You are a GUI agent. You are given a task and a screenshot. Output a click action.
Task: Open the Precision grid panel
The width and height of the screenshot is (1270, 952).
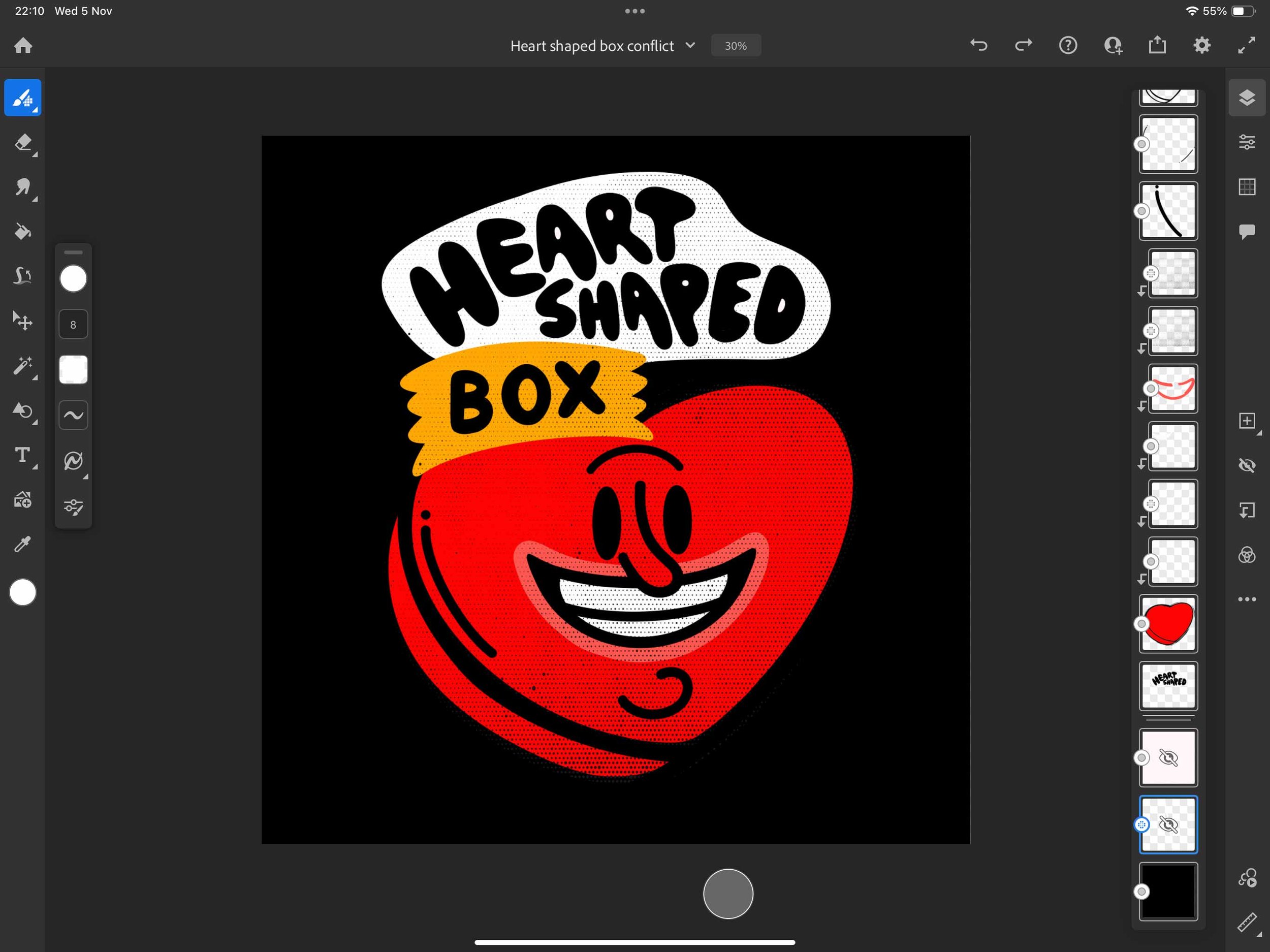(1247, 186)
